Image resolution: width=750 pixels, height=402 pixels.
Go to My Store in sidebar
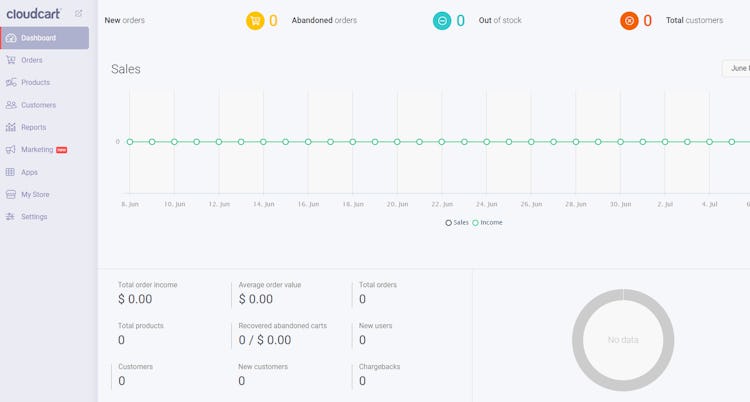tap(35, 194)
